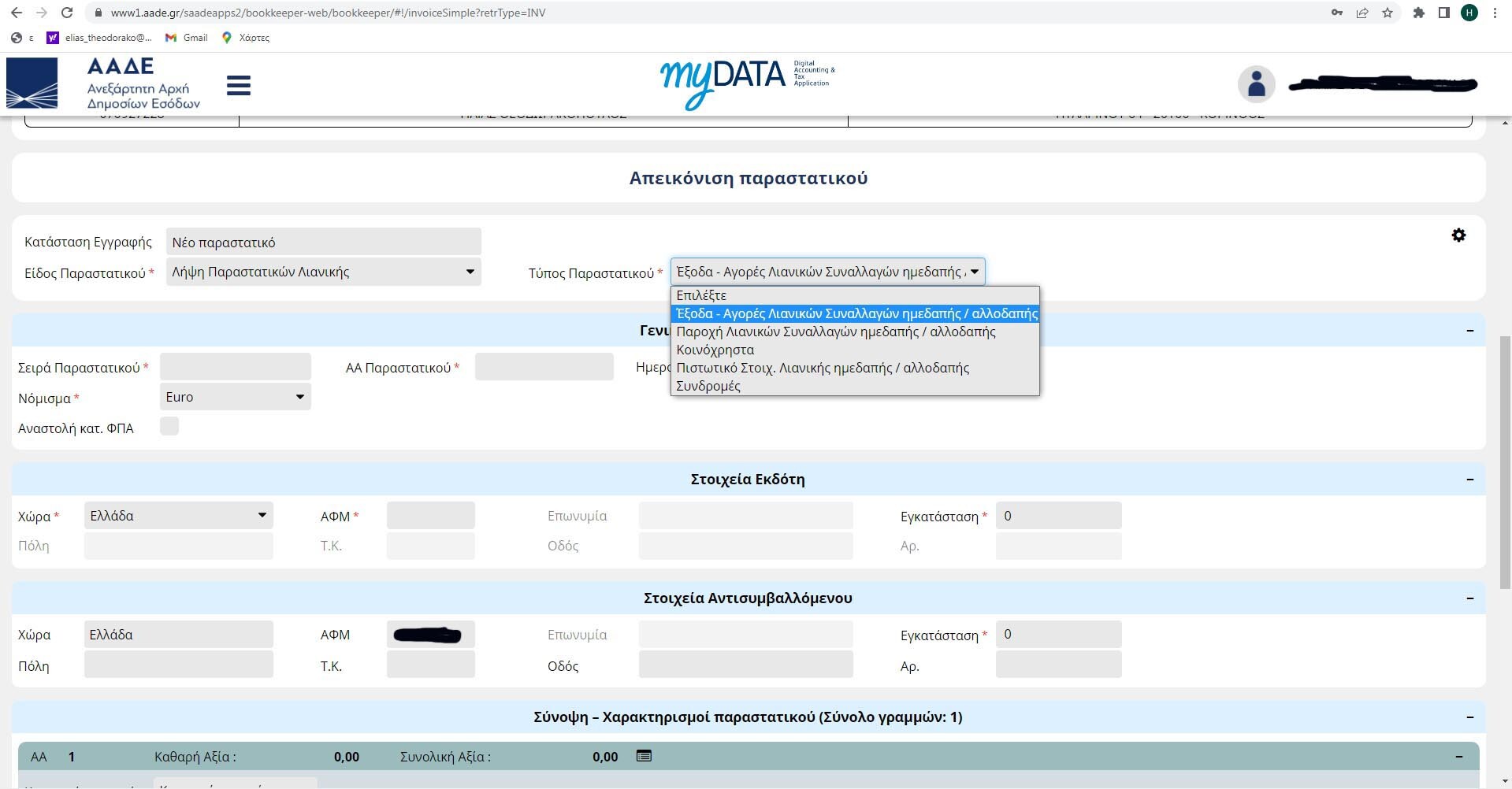Select Πιστωτικό Στοιχ. Λιανικής option
1512x789 pixels.
point(822,368)
